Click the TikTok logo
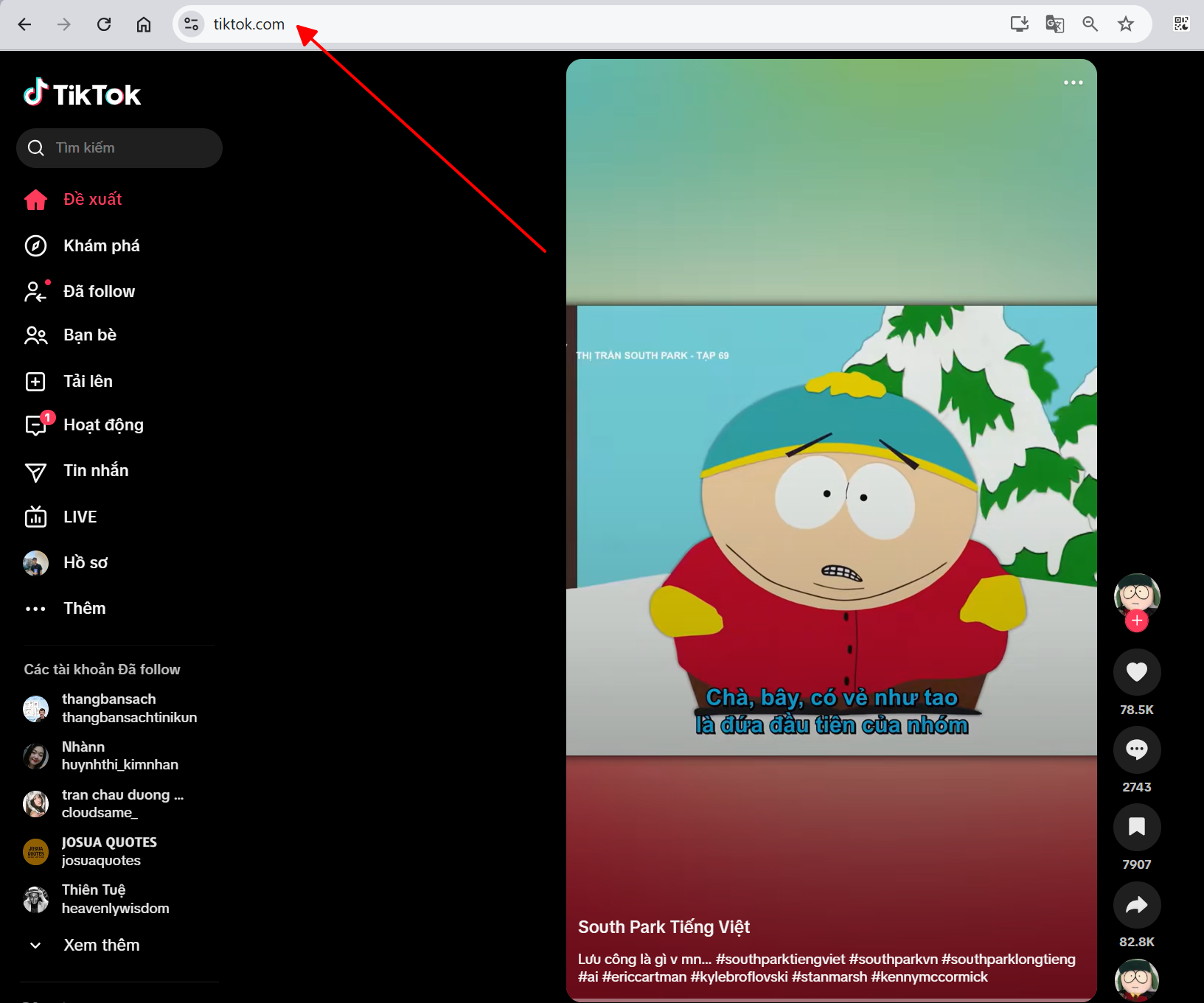This screenshot has width=1204, height=1003. click(82, 94)
